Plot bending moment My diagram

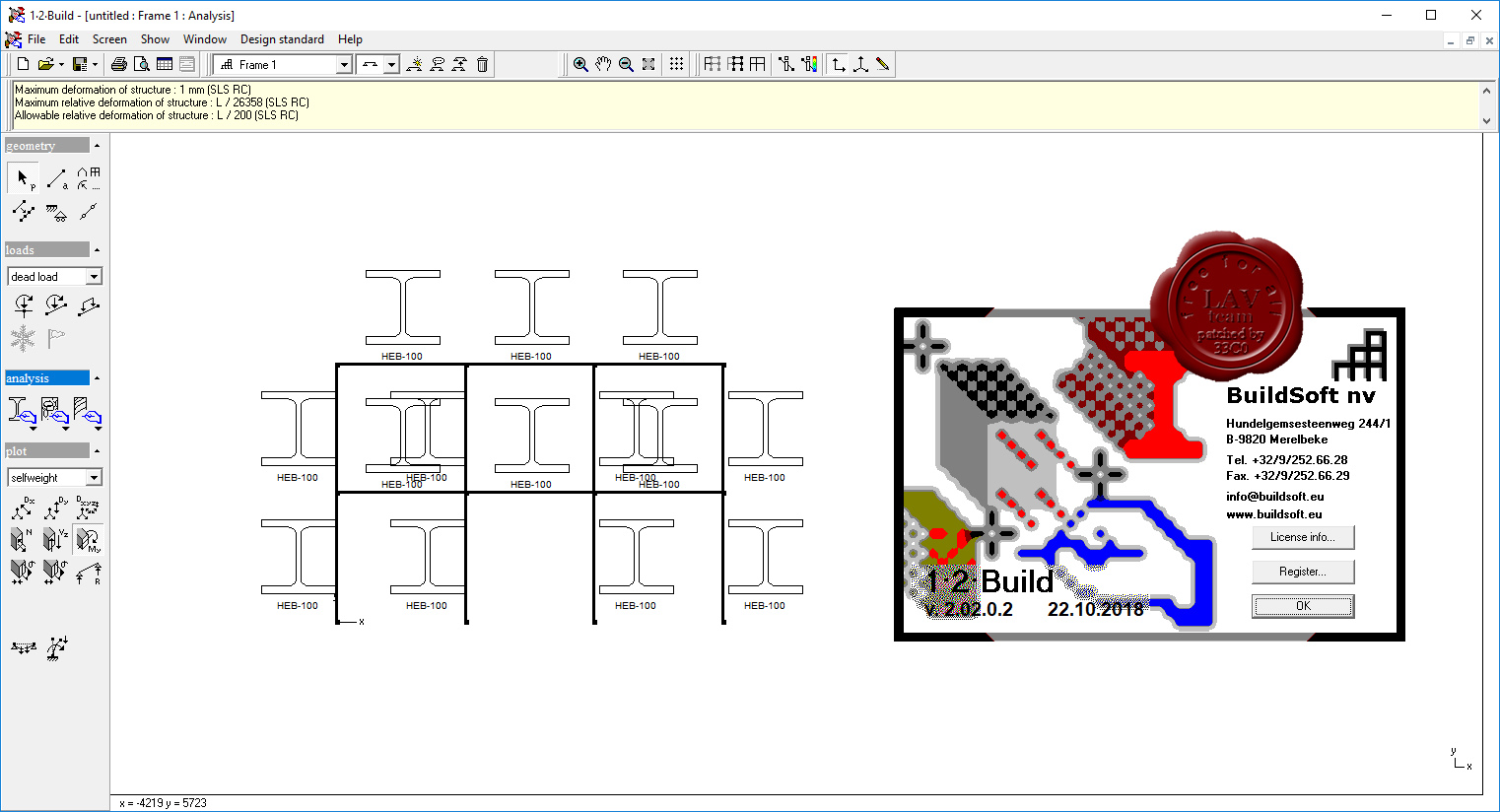[89, 539]
